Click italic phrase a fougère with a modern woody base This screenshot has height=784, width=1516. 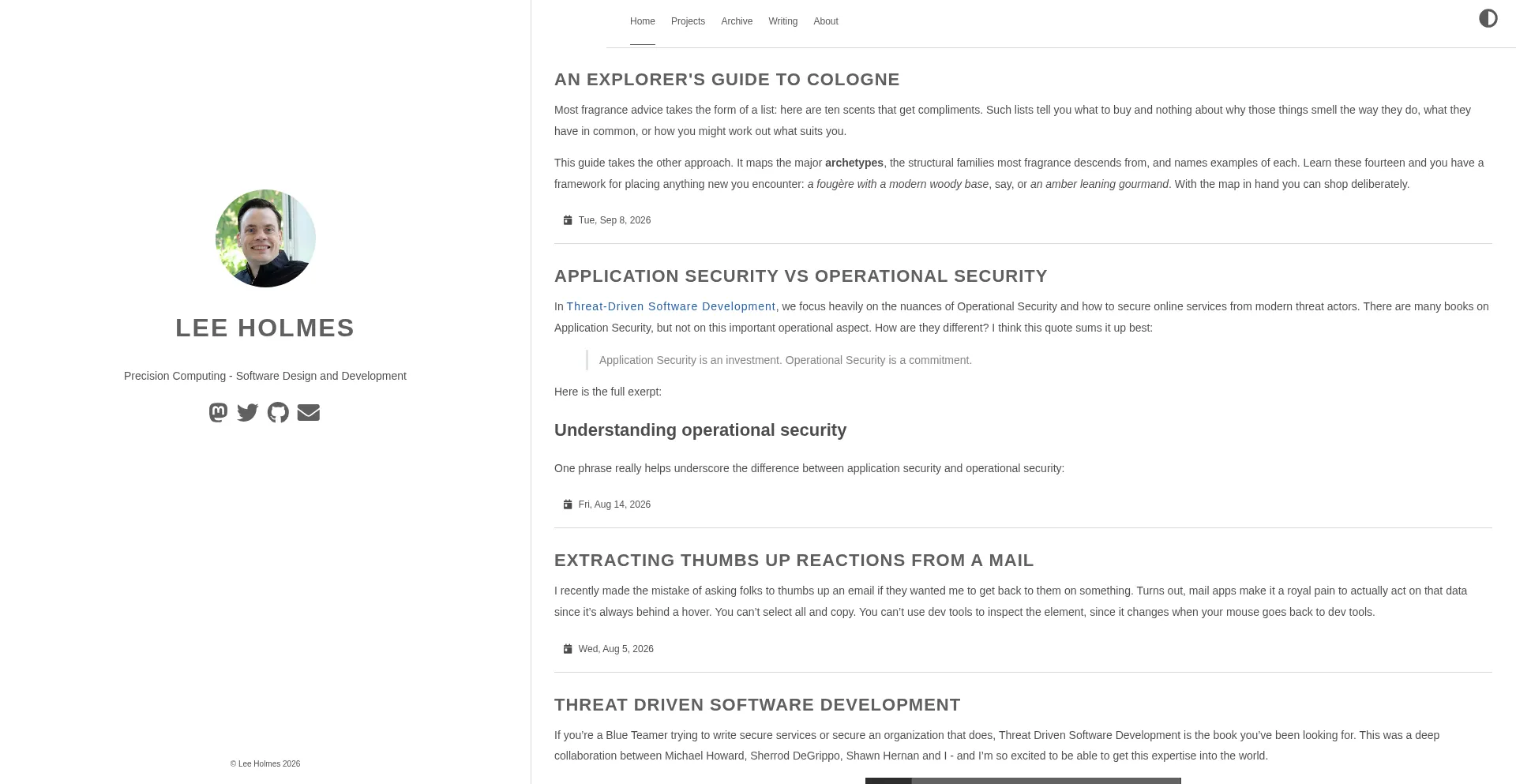click(x=898, y=184)
